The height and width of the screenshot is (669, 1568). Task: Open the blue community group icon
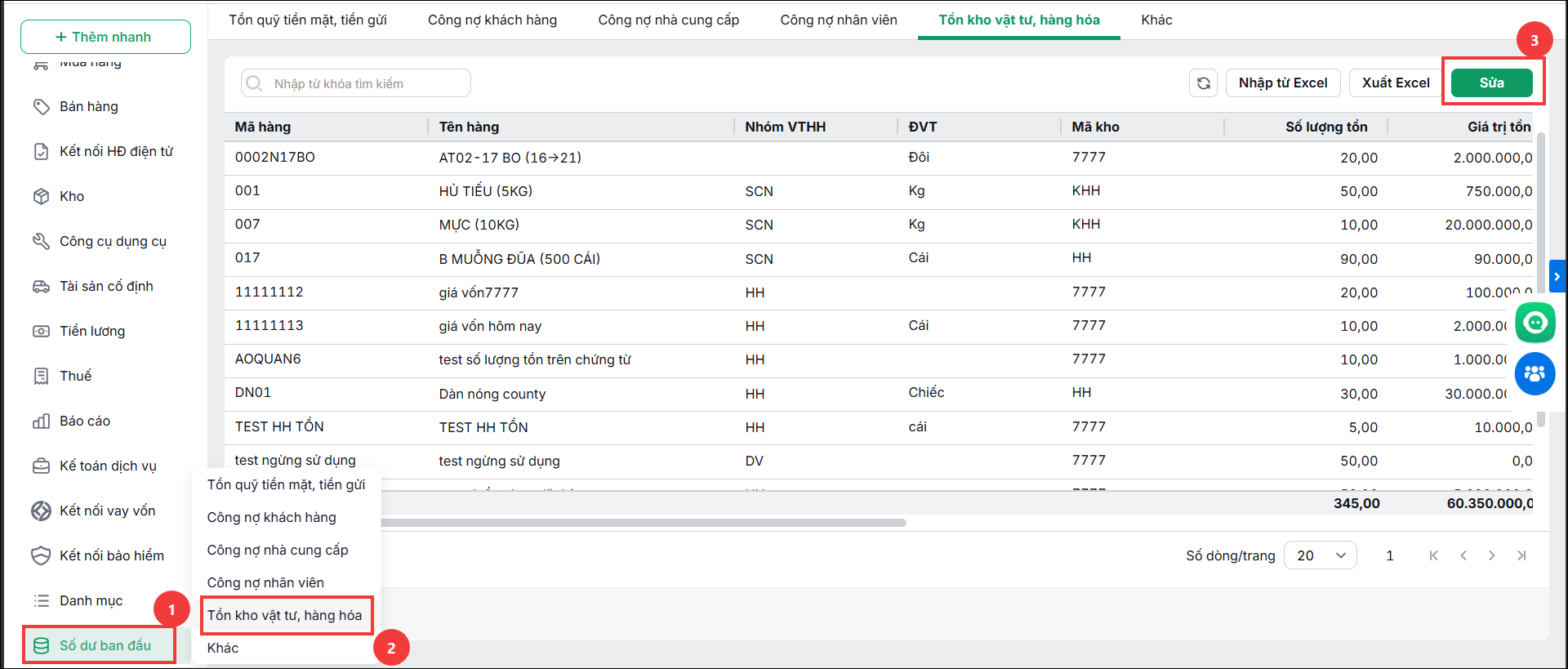tap(1535, 373)
